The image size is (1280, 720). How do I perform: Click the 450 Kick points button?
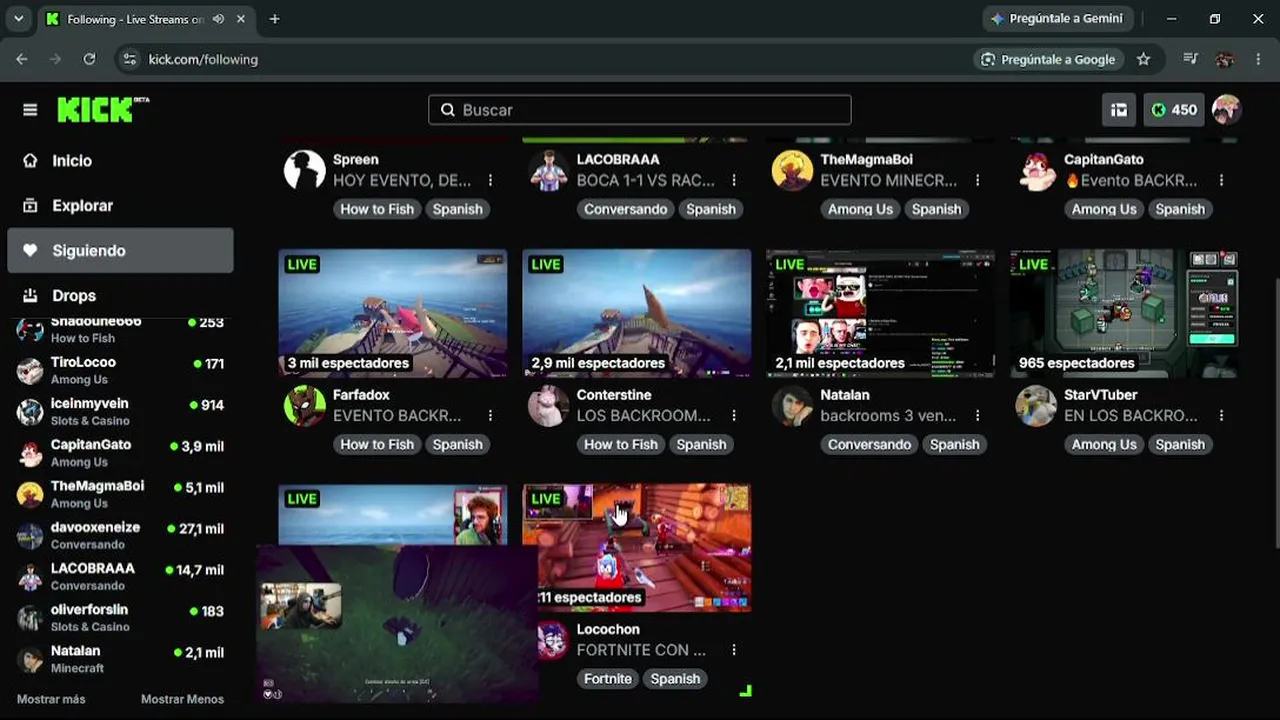[1174, 110]
